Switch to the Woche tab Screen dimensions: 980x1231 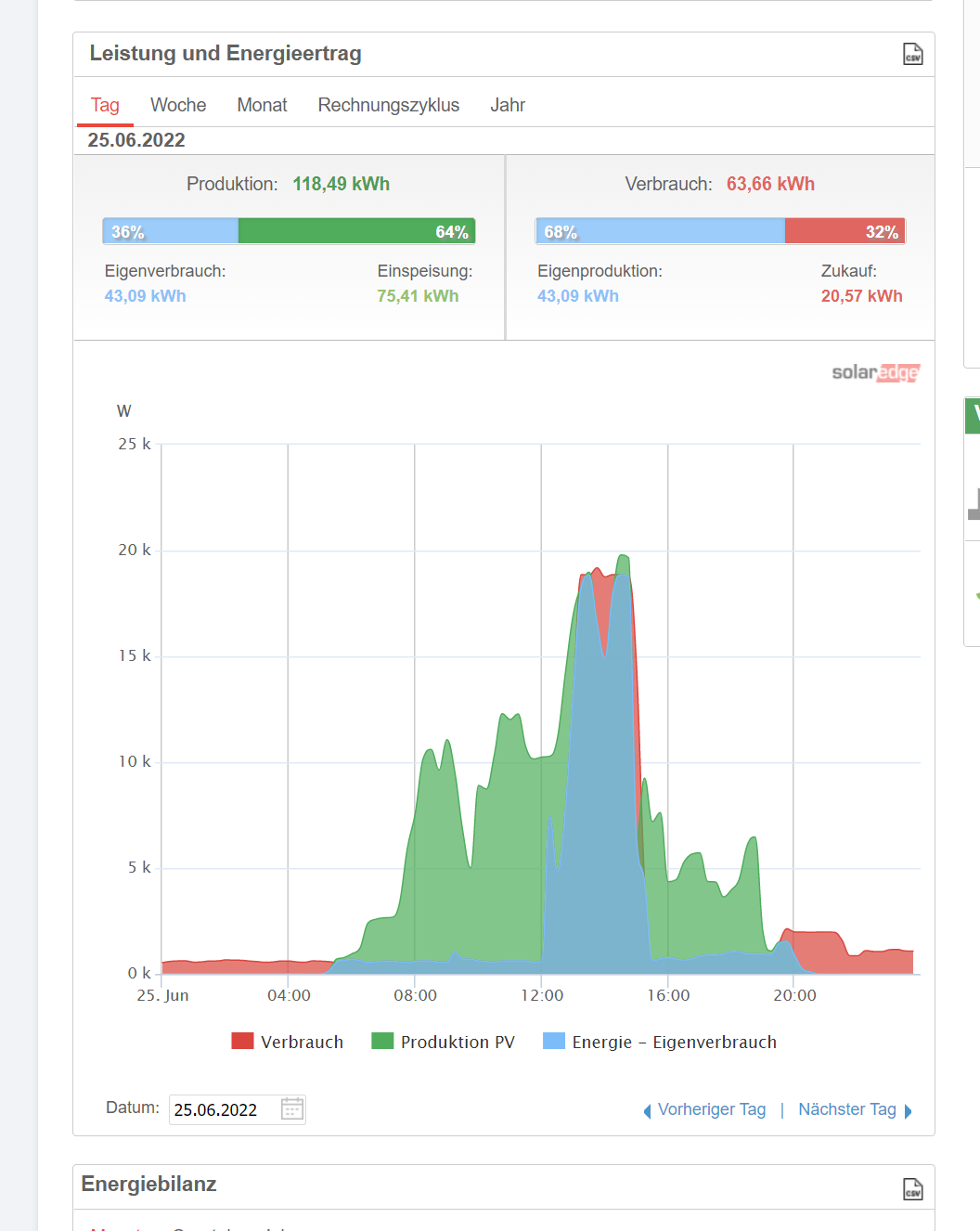[178, 105]
